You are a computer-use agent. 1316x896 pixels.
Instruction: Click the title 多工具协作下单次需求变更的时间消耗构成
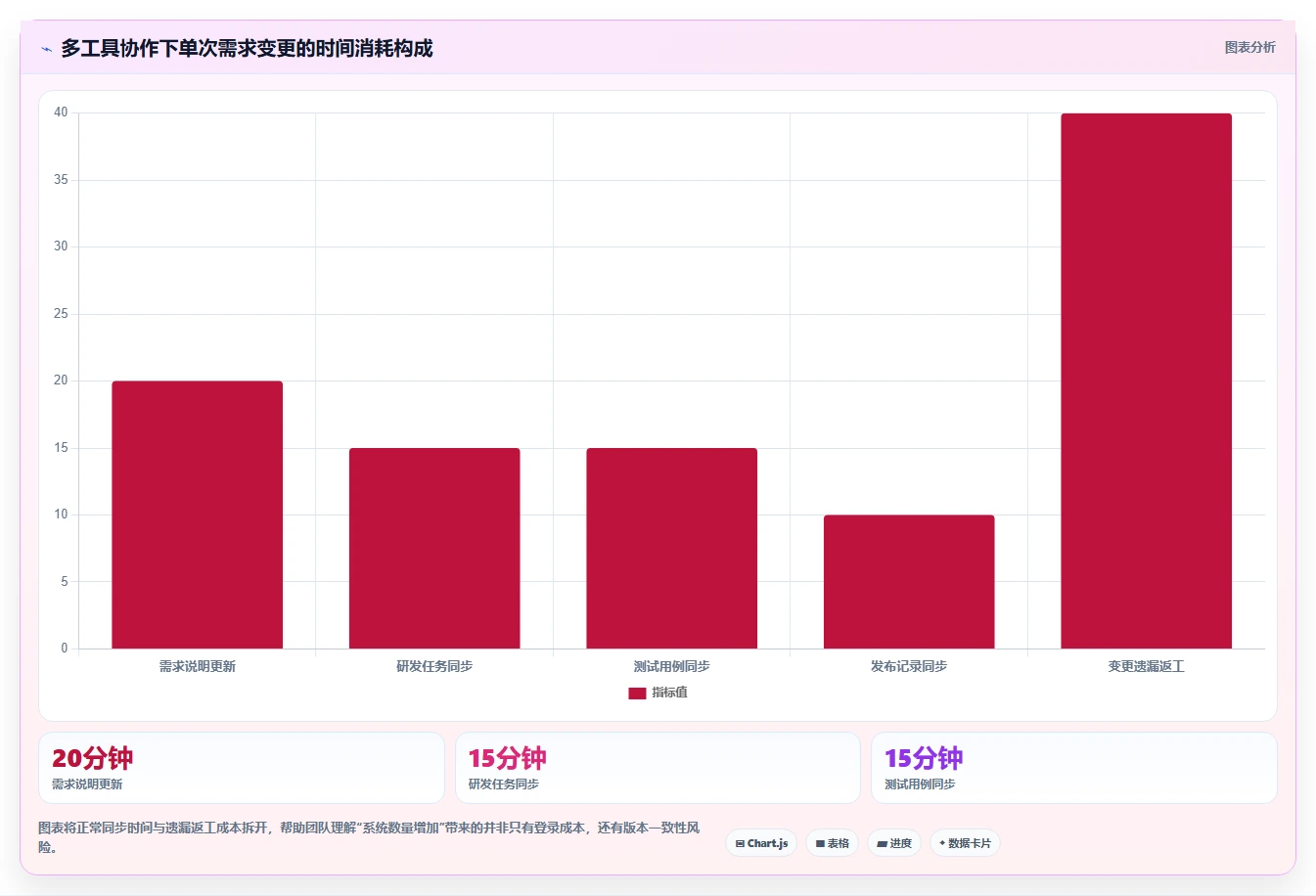pos(247,48)
